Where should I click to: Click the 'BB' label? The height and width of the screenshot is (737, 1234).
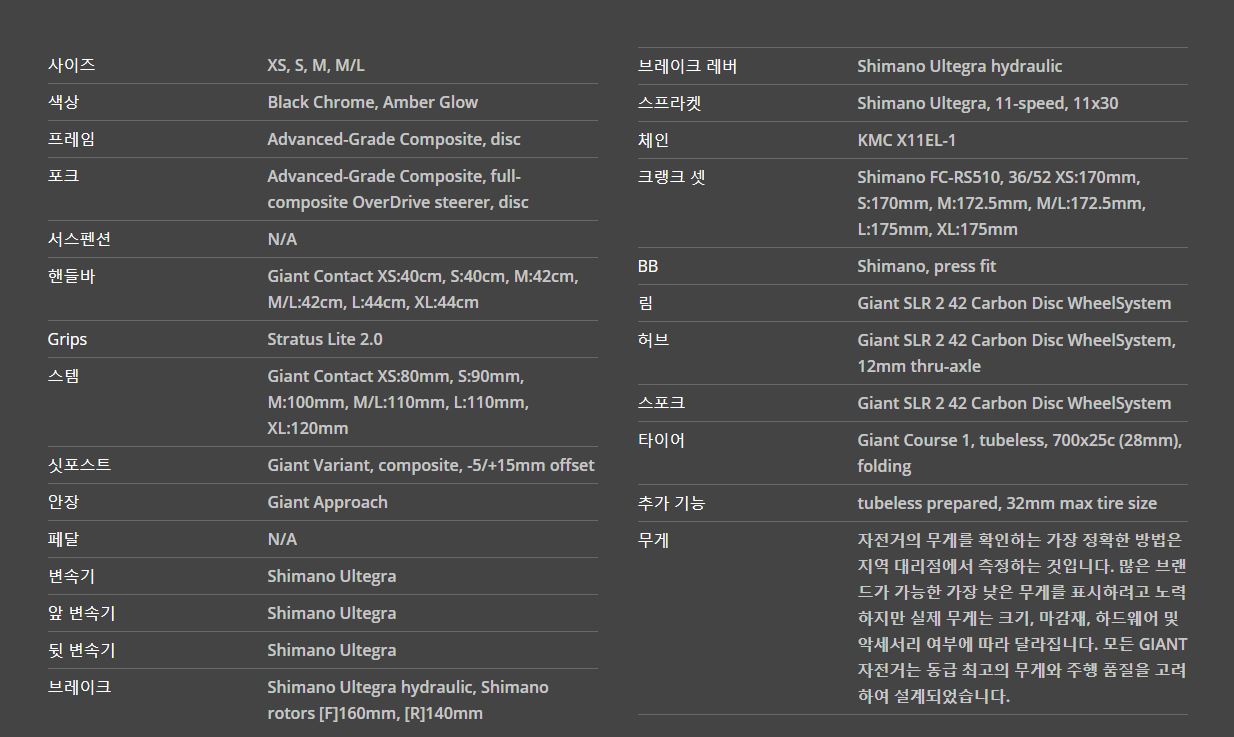click(x=648, y=266)
